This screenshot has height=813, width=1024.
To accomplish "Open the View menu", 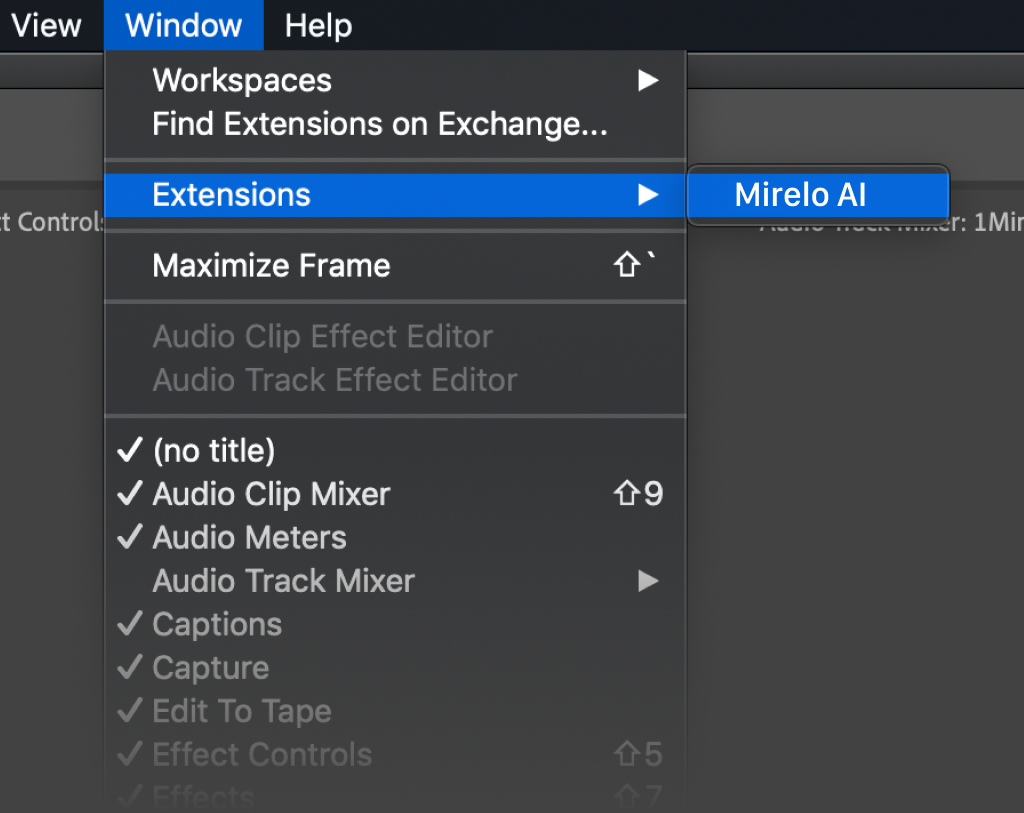I will tap(46, 25).
